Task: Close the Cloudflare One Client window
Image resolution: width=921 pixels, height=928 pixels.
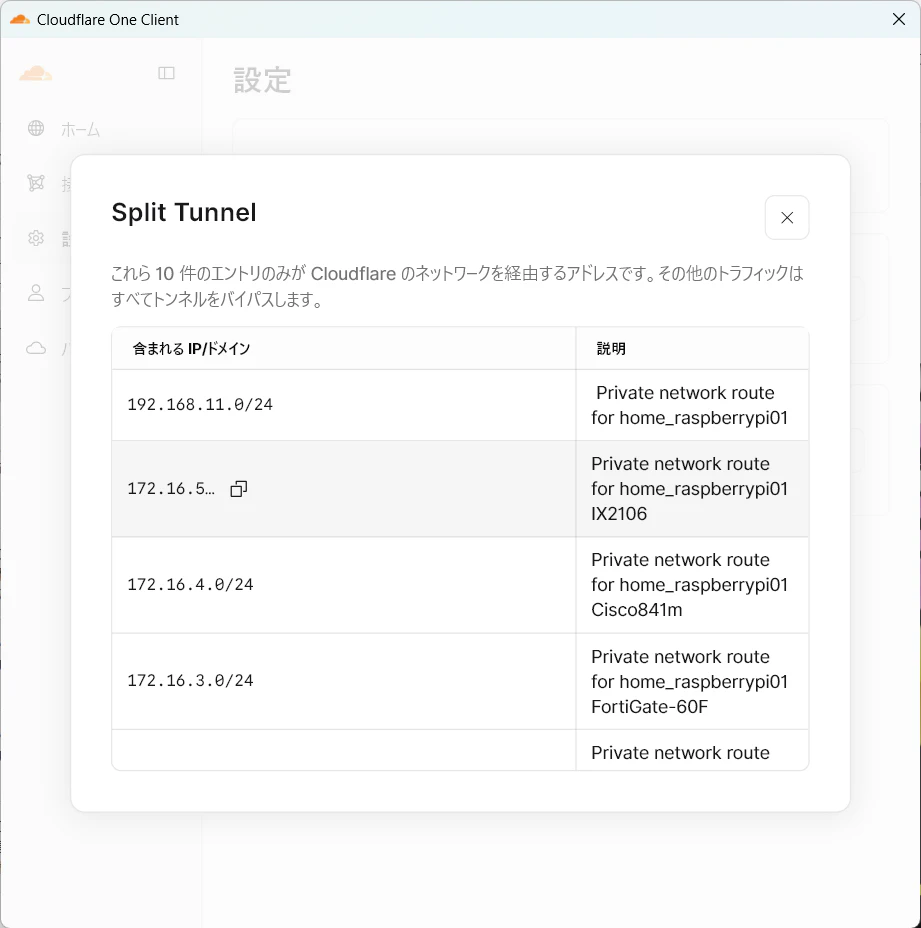Action: click(899, 20)
